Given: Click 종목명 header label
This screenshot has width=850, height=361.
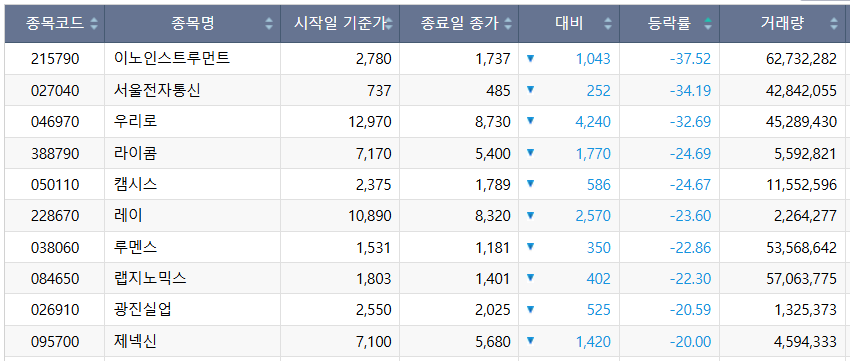Looking at the screenshot, I should pos(192,23).
